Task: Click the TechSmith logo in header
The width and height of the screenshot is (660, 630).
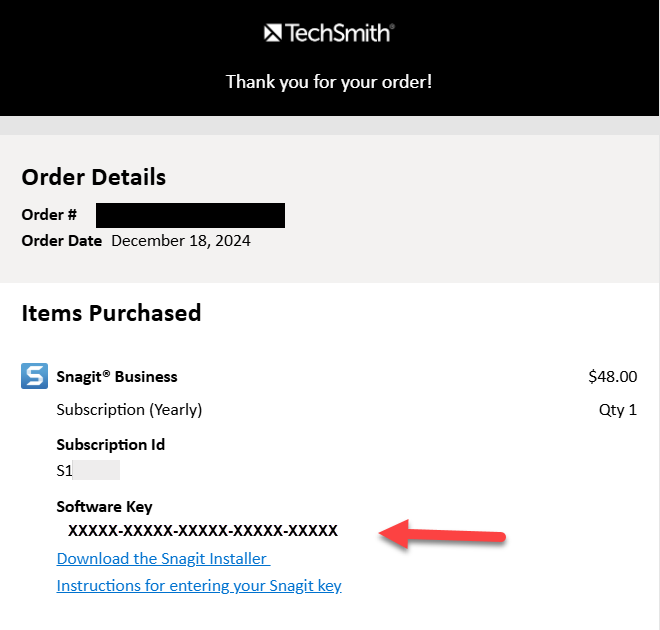Action: click(329, 33)
